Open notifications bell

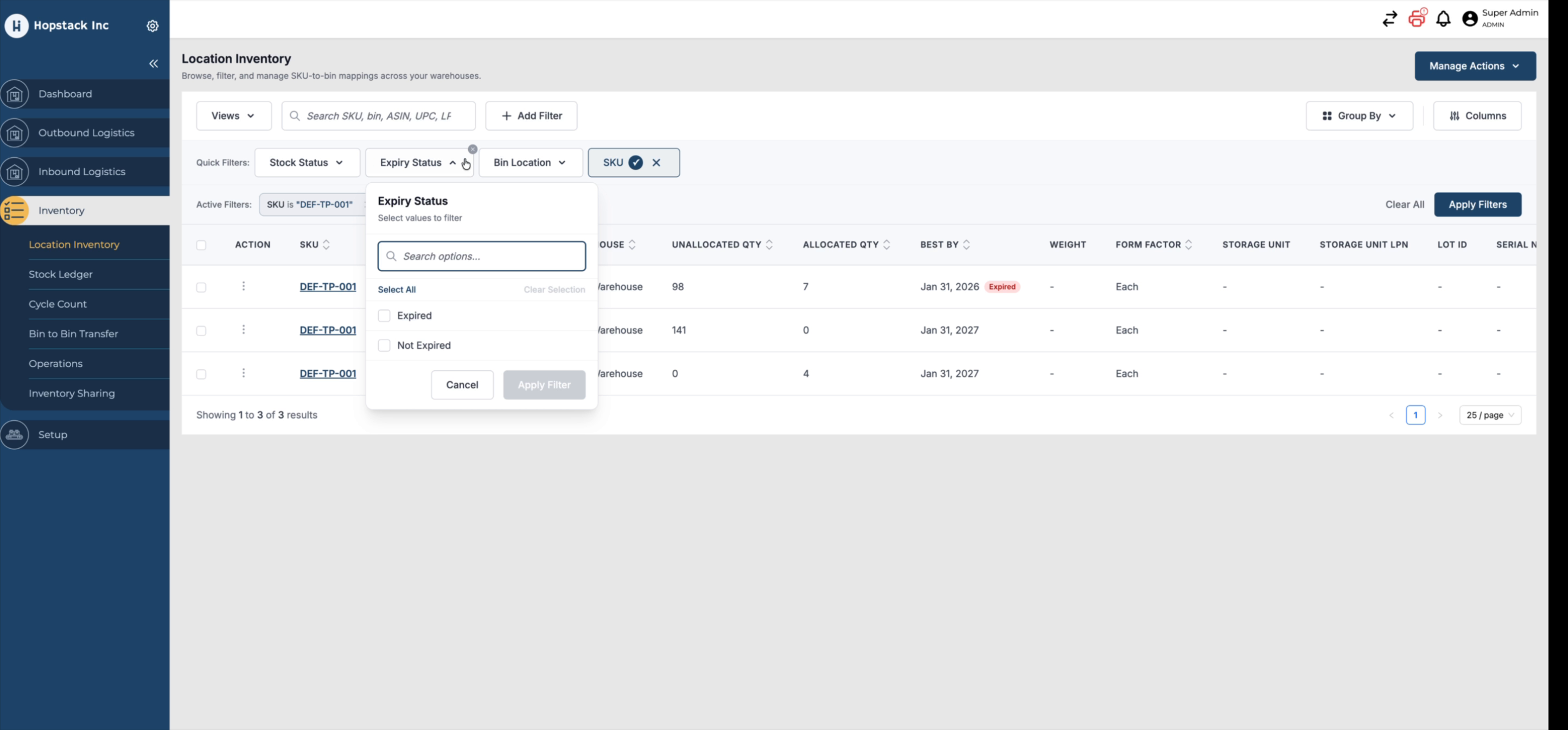(x=1443, y=19)
